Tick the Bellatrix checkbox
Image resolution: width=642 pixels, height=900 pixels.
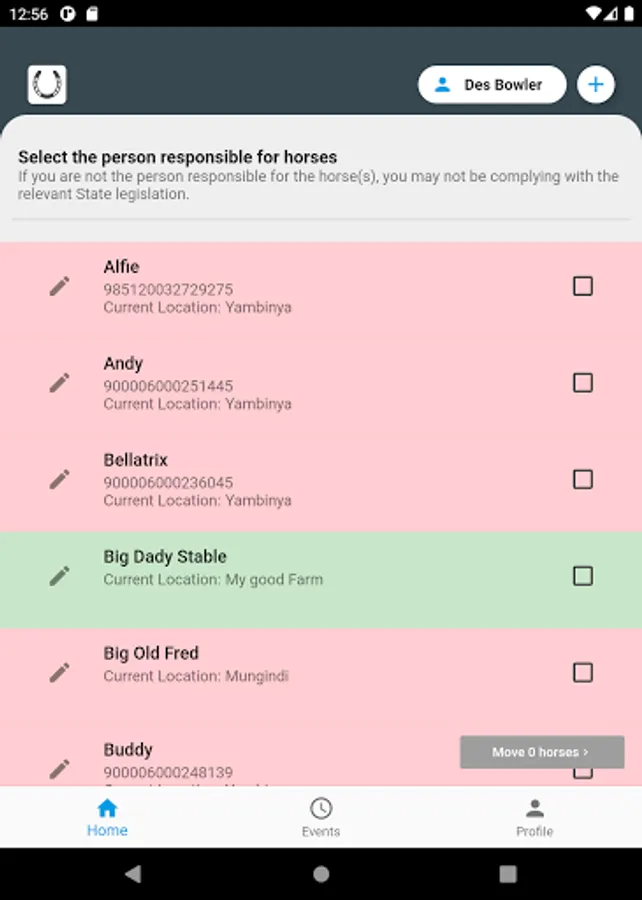tap(583, 480)
